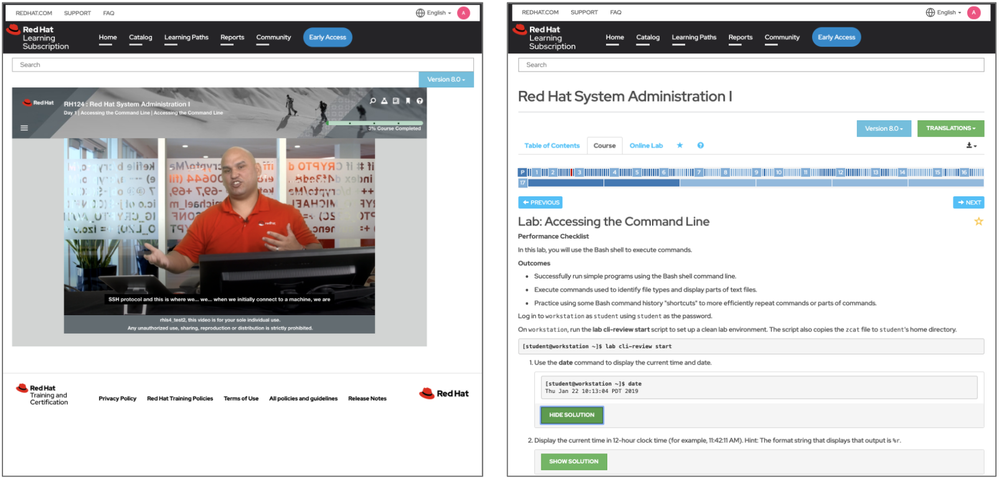
Task: Expand the green TRANSLATIONS dropdown
Action: click(x=949, y=128)
